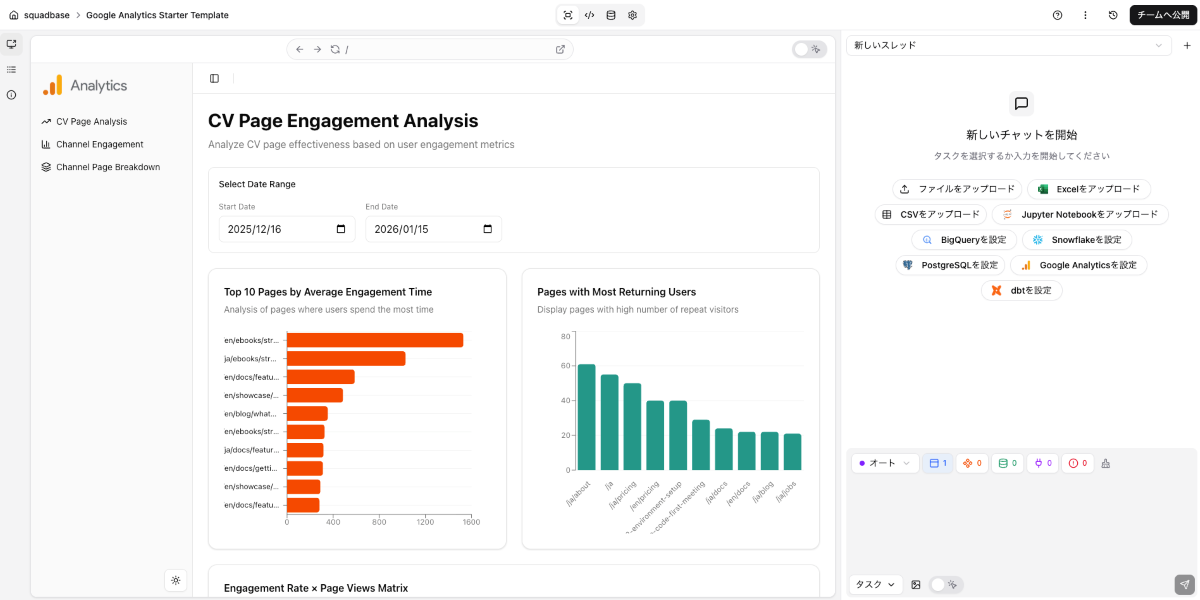
Task: Reload the preview with the refresh icon
Action: click(x=335, y=49)
